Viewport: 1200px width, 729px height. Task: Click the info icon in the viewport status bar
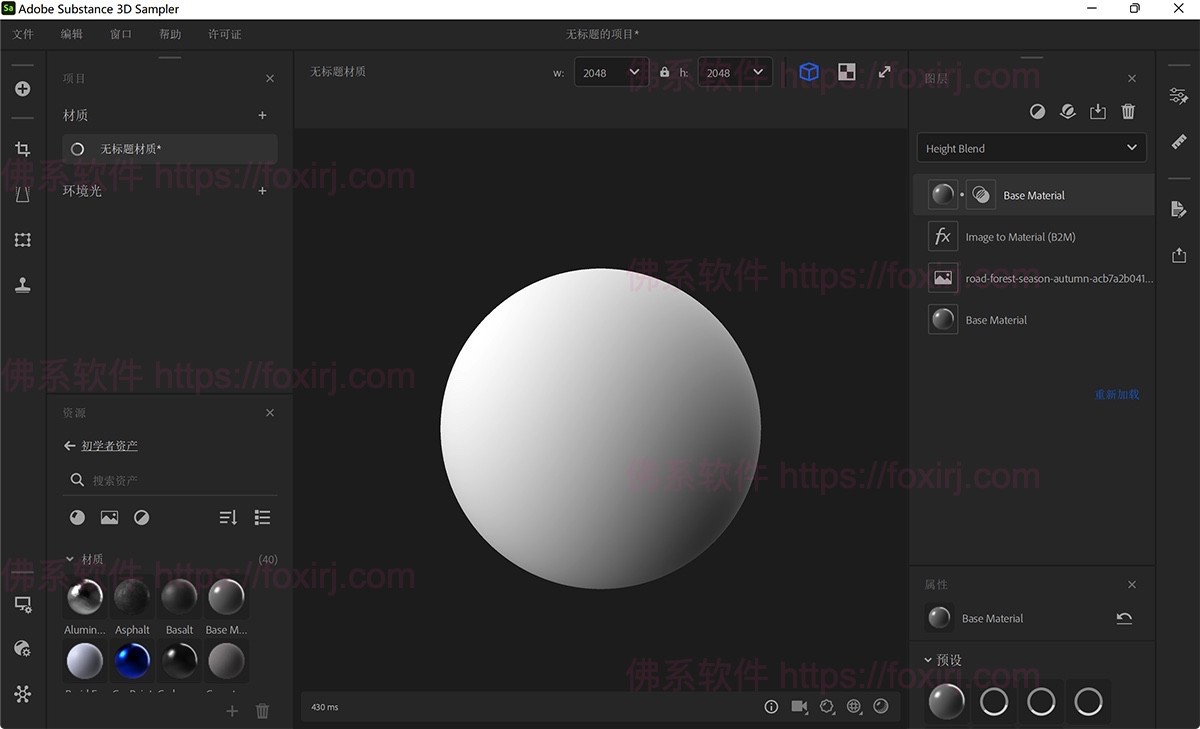[771, 706]
